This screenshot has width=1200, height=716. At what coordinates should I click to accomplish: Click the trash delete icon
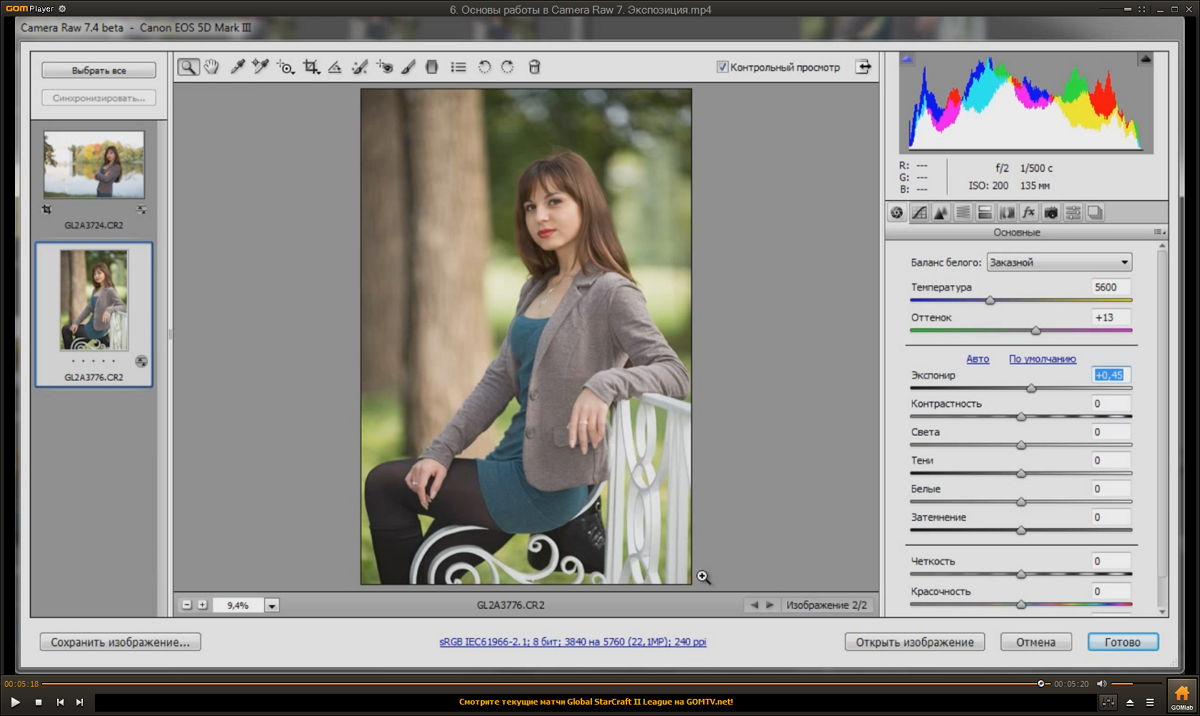(x=534, y=67)
